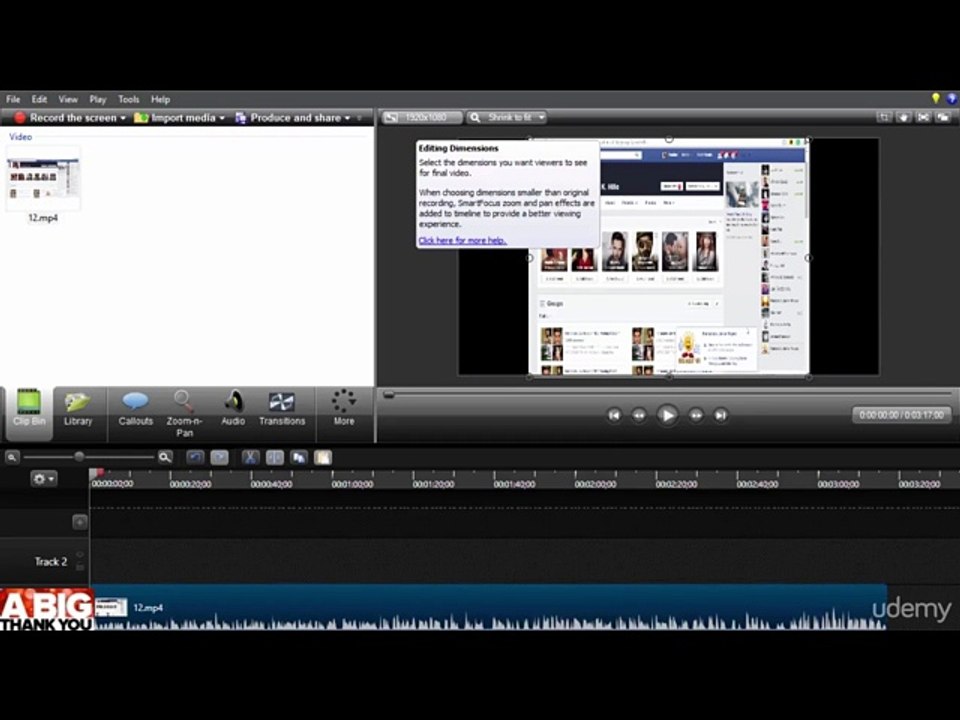Click the preview playback scrubber handle

(x=388, y=395)
